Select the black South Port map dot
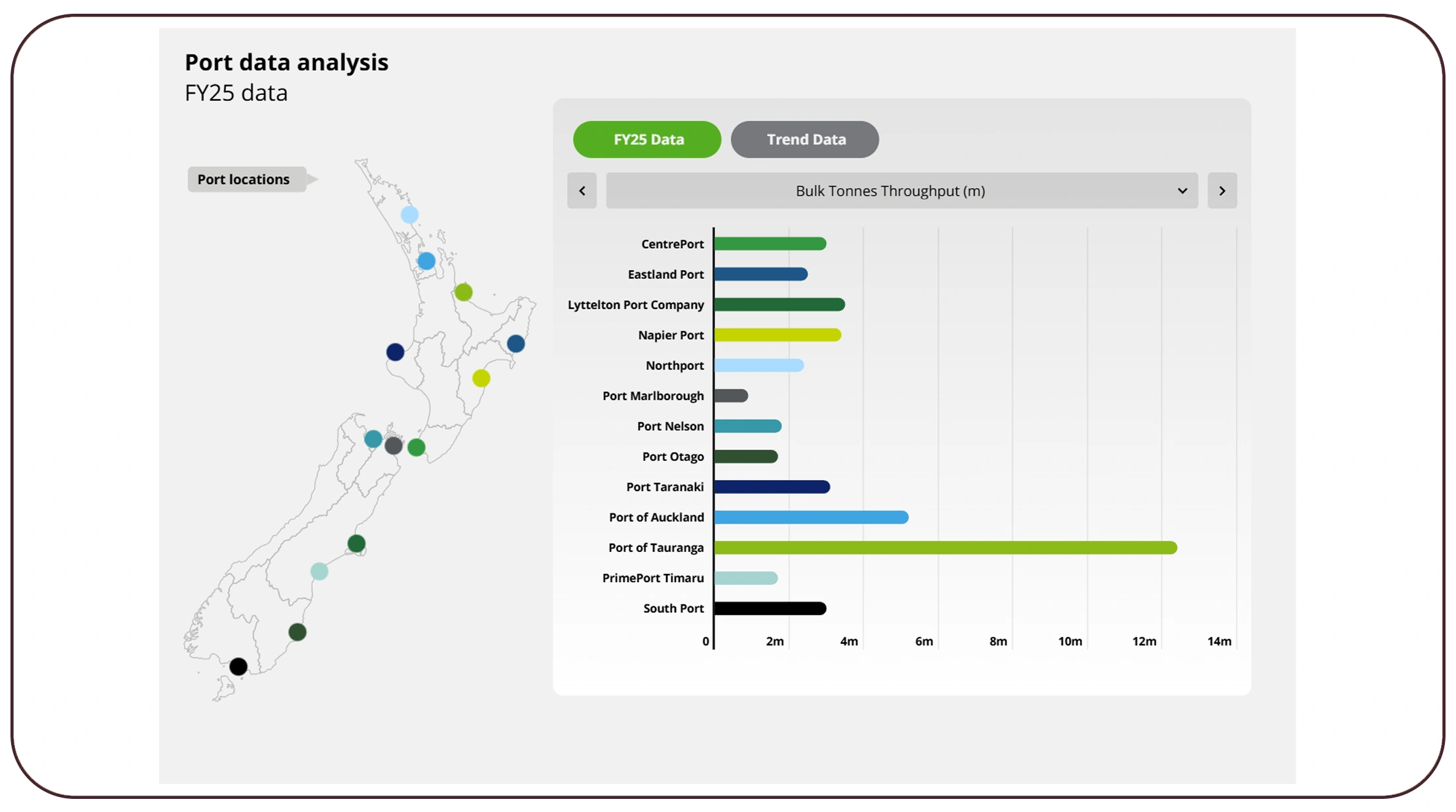The height and width of the screenshot is (812, 1456). (x=238, y=666)
